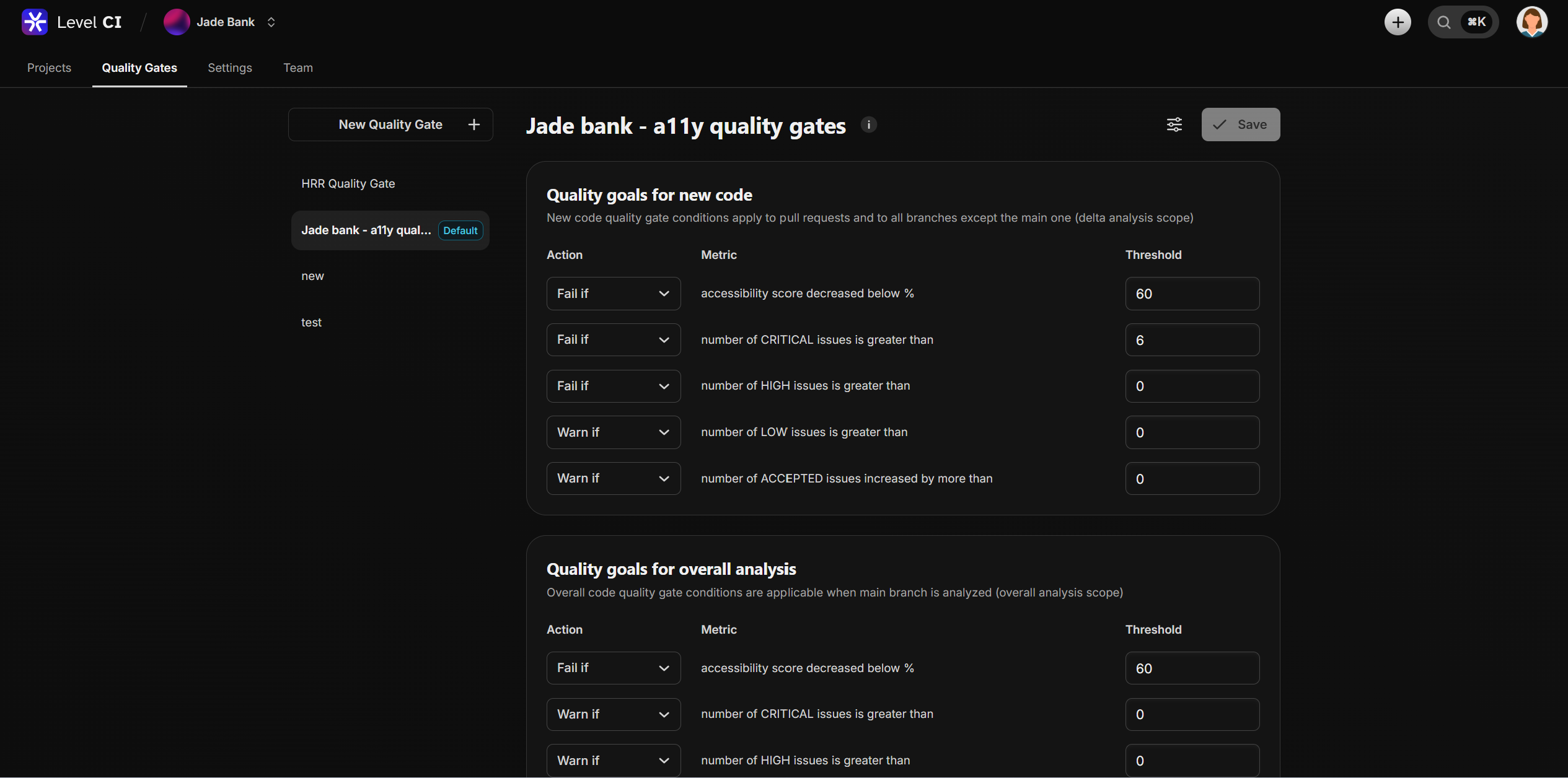
Task: Go to the Team tab
Action: point(297,68)
